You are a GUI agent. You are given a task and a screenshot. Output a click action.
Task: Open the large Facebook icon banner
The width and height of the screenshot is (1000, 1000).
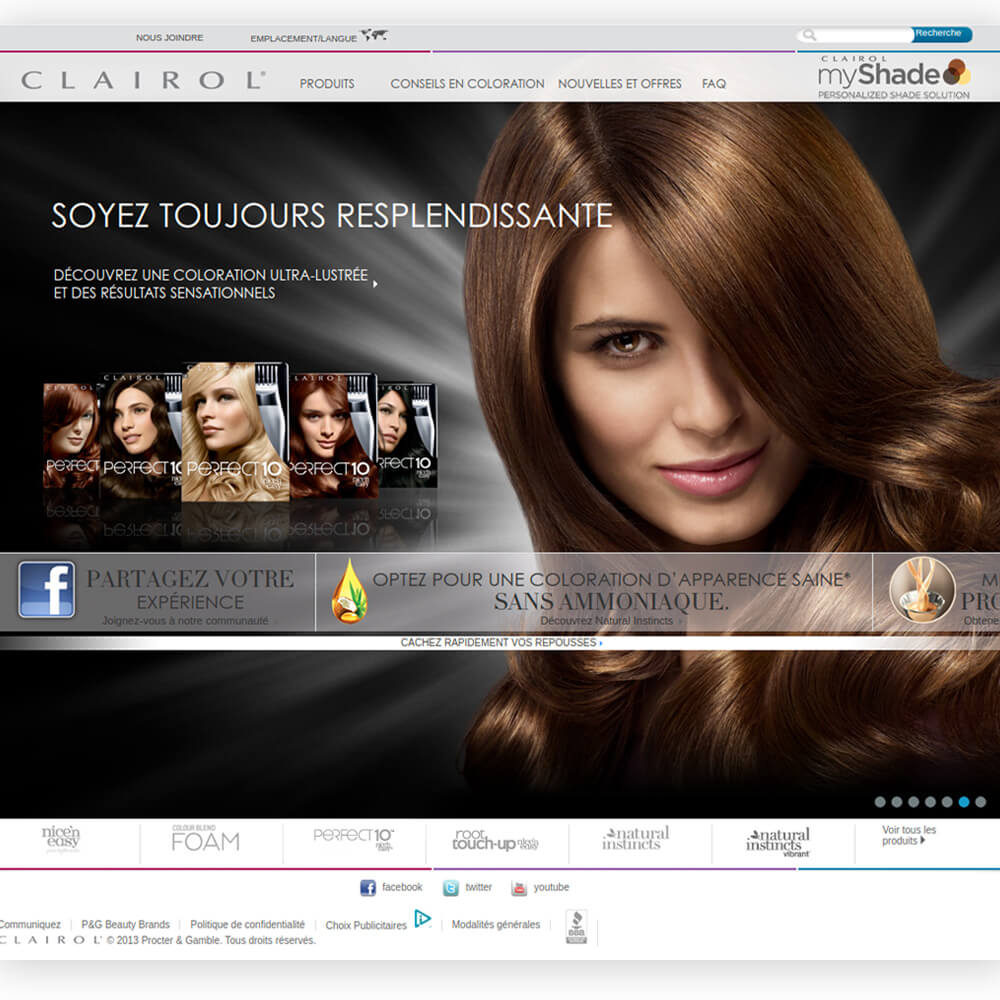(x=47, y=590)
